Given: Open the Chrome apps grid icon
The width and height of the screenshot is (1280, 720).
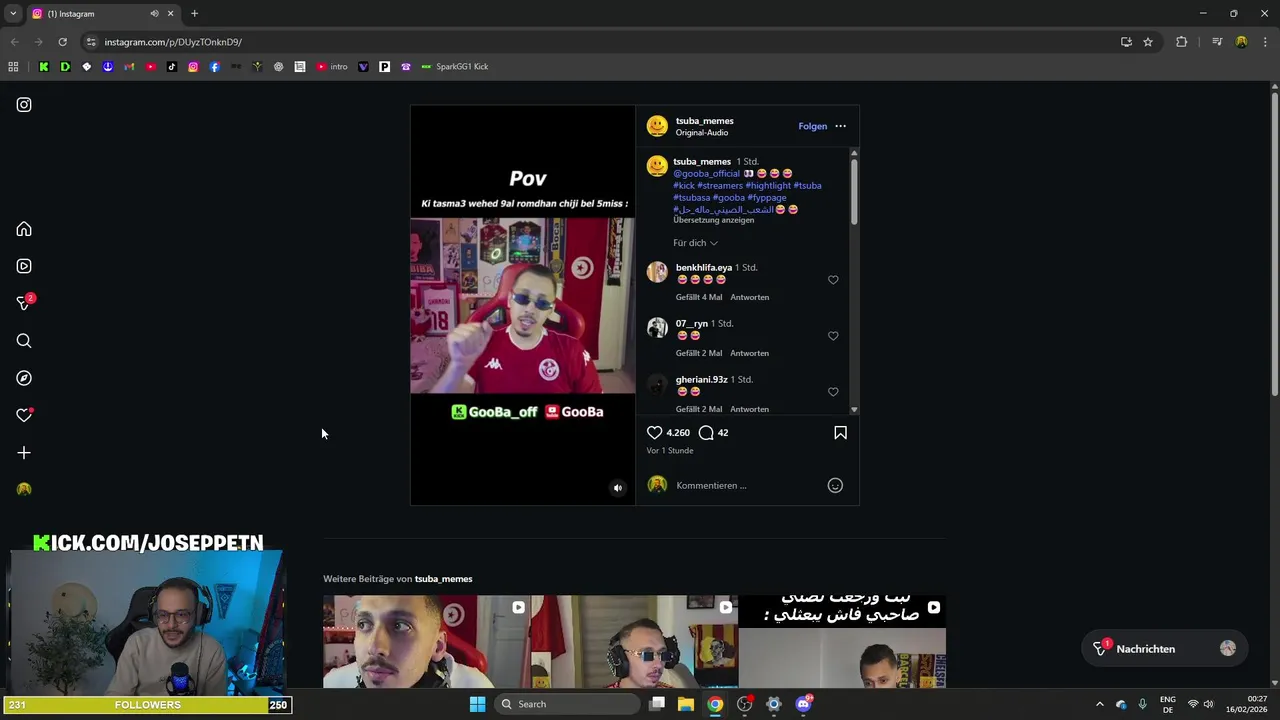Looking at the screenshot, I should coord(13,67).
